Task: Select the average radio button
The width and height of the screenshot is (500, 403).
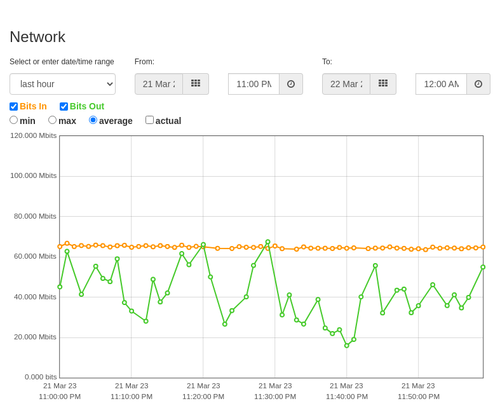Action: click(x=93, y=120)
